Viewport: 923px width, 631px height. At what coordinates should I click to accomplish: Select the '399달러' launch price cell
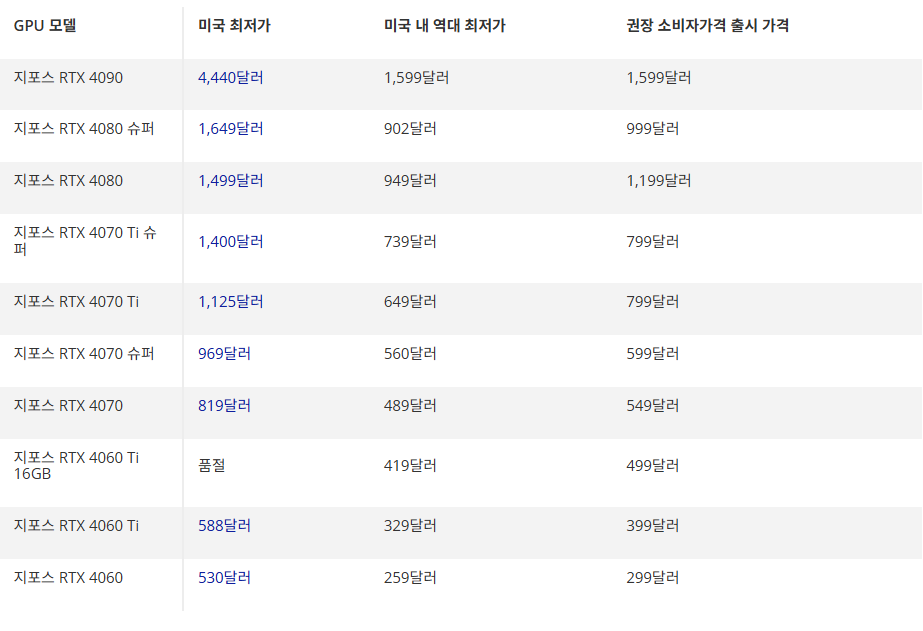[x=653, y=525]
